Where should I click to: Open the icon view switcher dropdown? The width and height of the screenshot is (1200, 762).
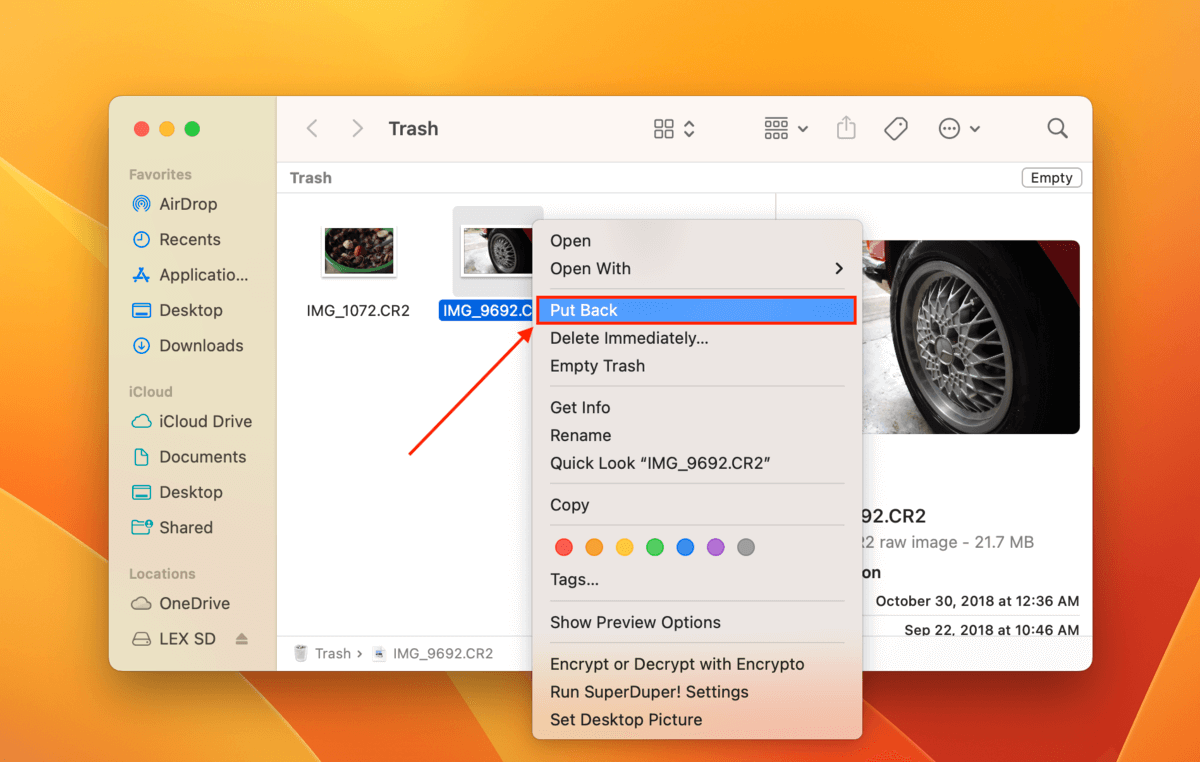tap(674, 128)
